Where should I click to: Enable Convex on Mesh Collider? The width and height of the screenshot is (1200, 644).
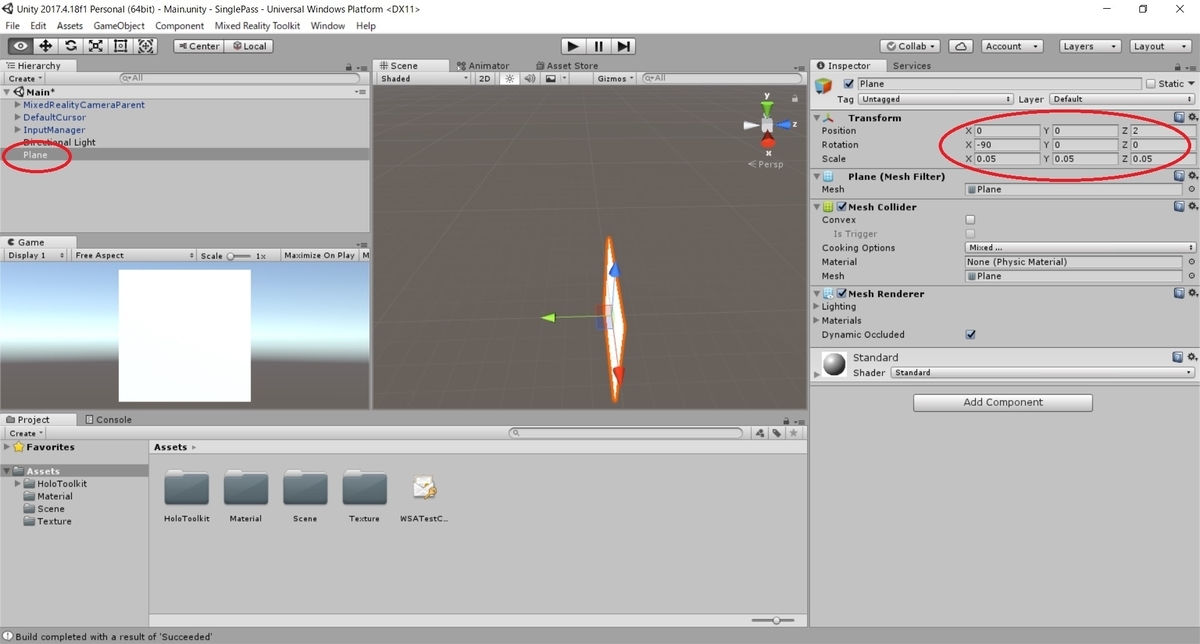[x=970, y=219]
